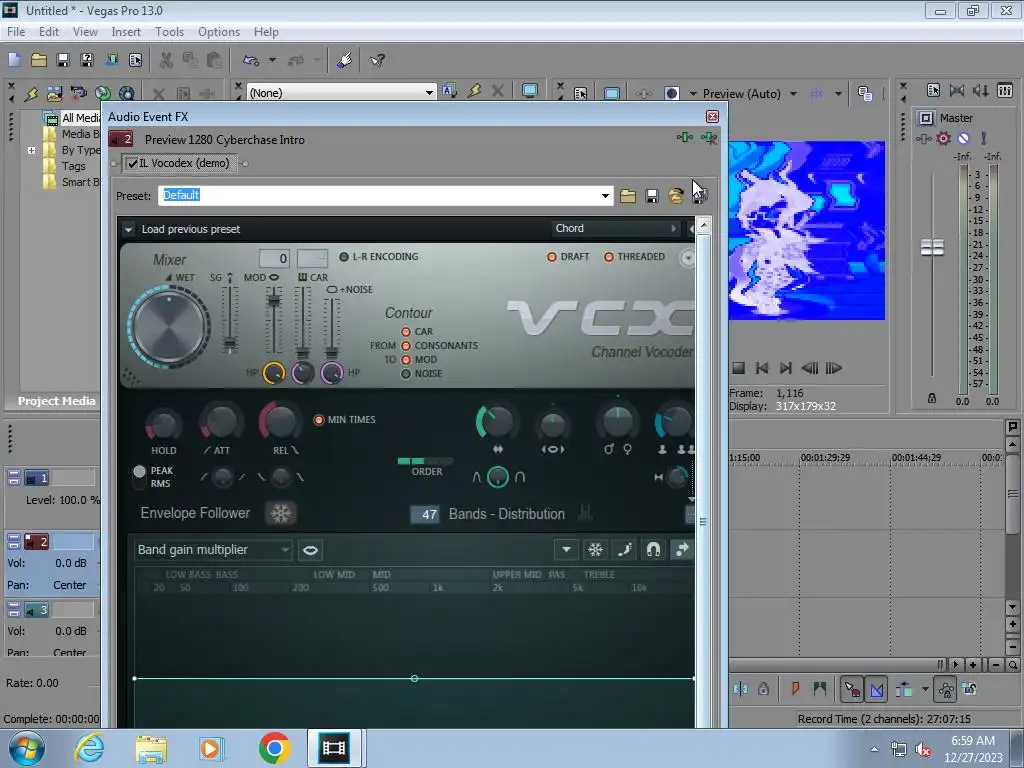Open the redo history dropdown arrow
This screenshot has height=768, width=1024.
pos(317,60)
